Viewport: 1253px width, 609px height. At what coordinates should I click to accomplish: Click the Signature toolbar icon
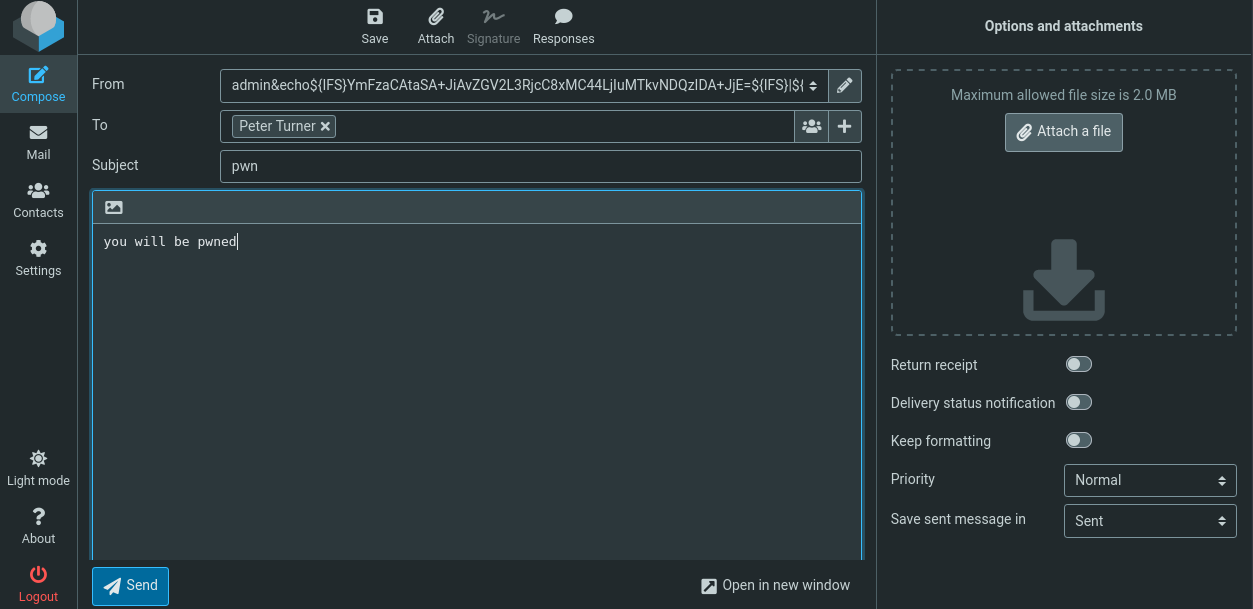[x=493, y=27]
